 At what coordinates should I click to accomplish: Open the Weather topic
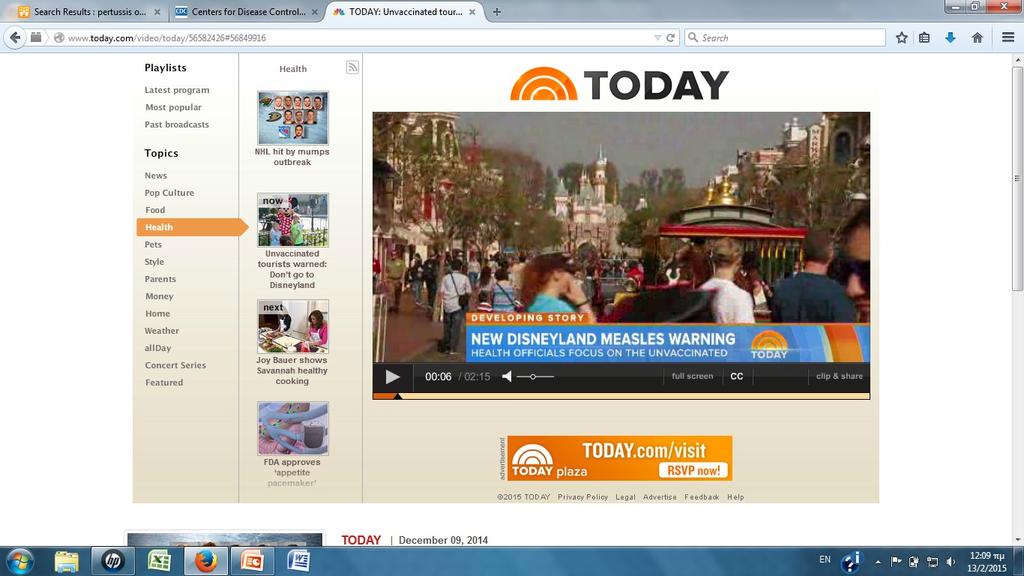tap(161, 331)
